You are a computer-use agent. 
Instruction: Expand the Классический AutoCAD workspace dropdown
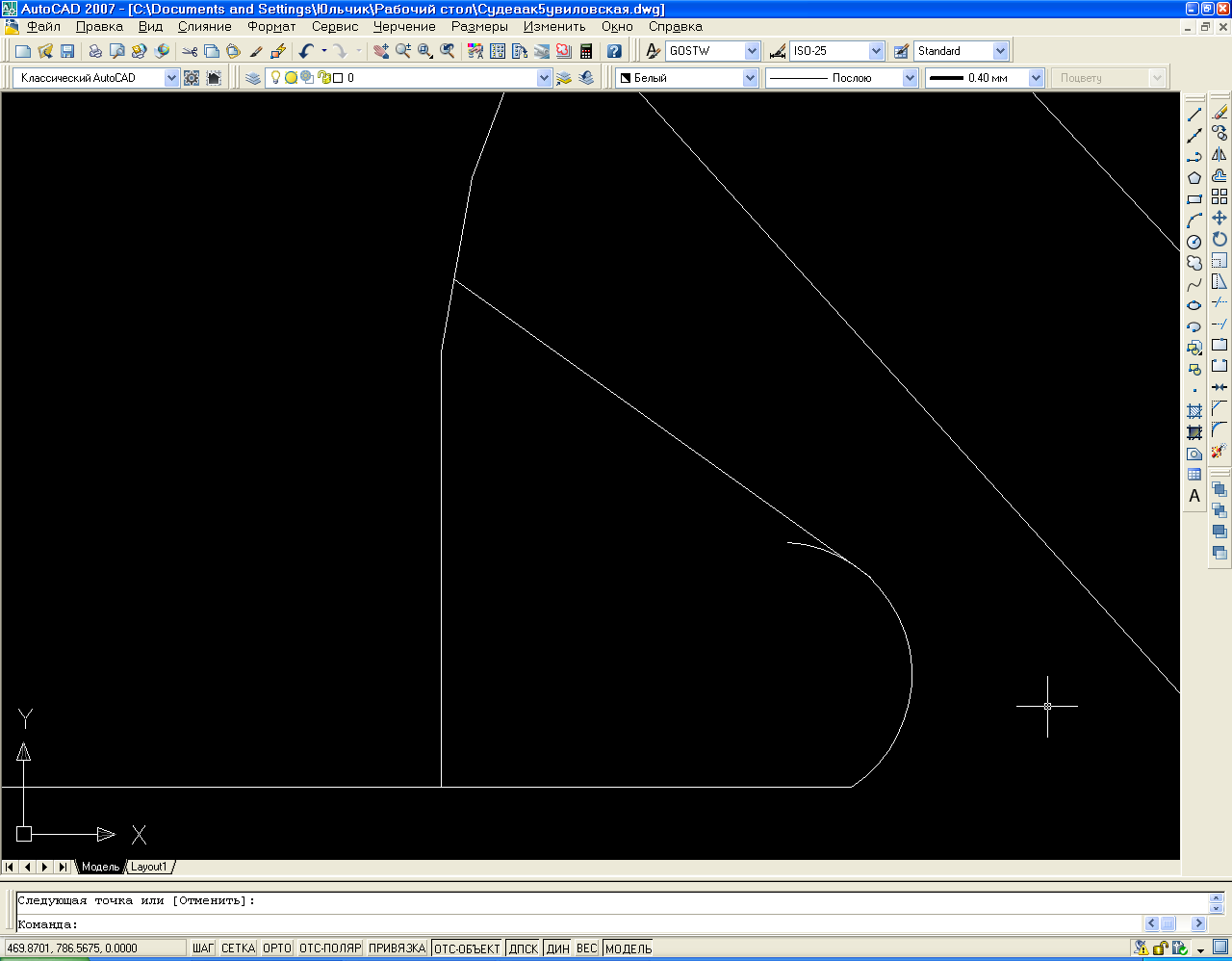tap(171, 78)
